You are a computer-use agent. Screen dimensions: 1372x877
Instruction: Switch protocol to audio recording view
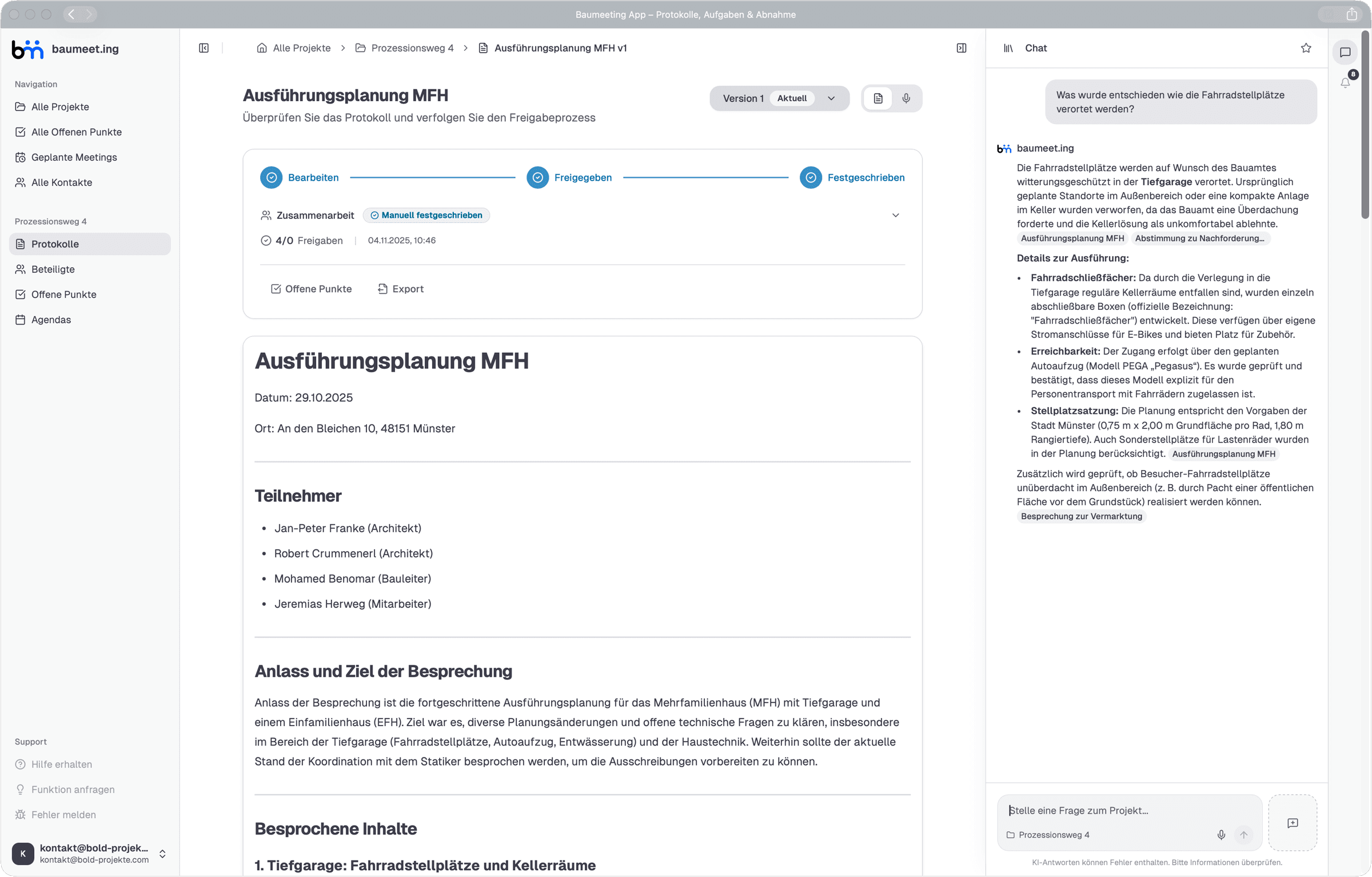(906, 98)
